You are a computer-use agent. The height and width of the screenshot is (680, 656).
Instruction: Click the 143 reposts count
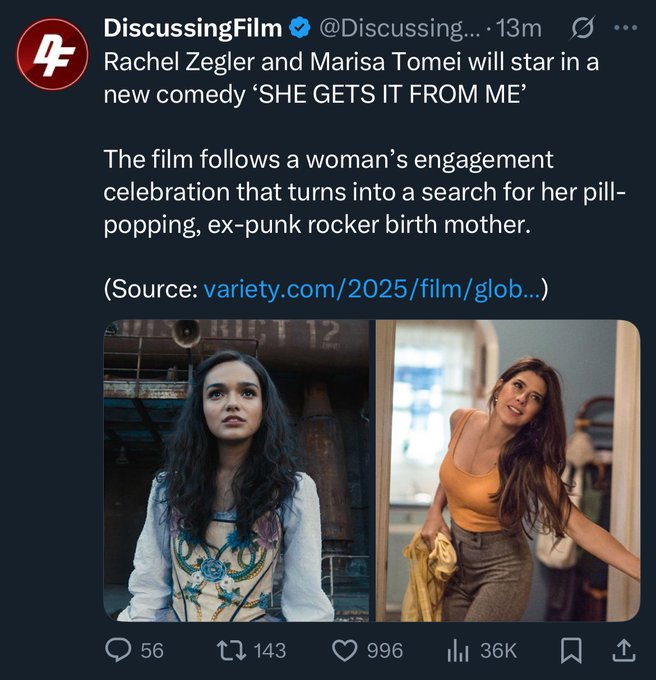pyautogui.click(x=269, y=650)
